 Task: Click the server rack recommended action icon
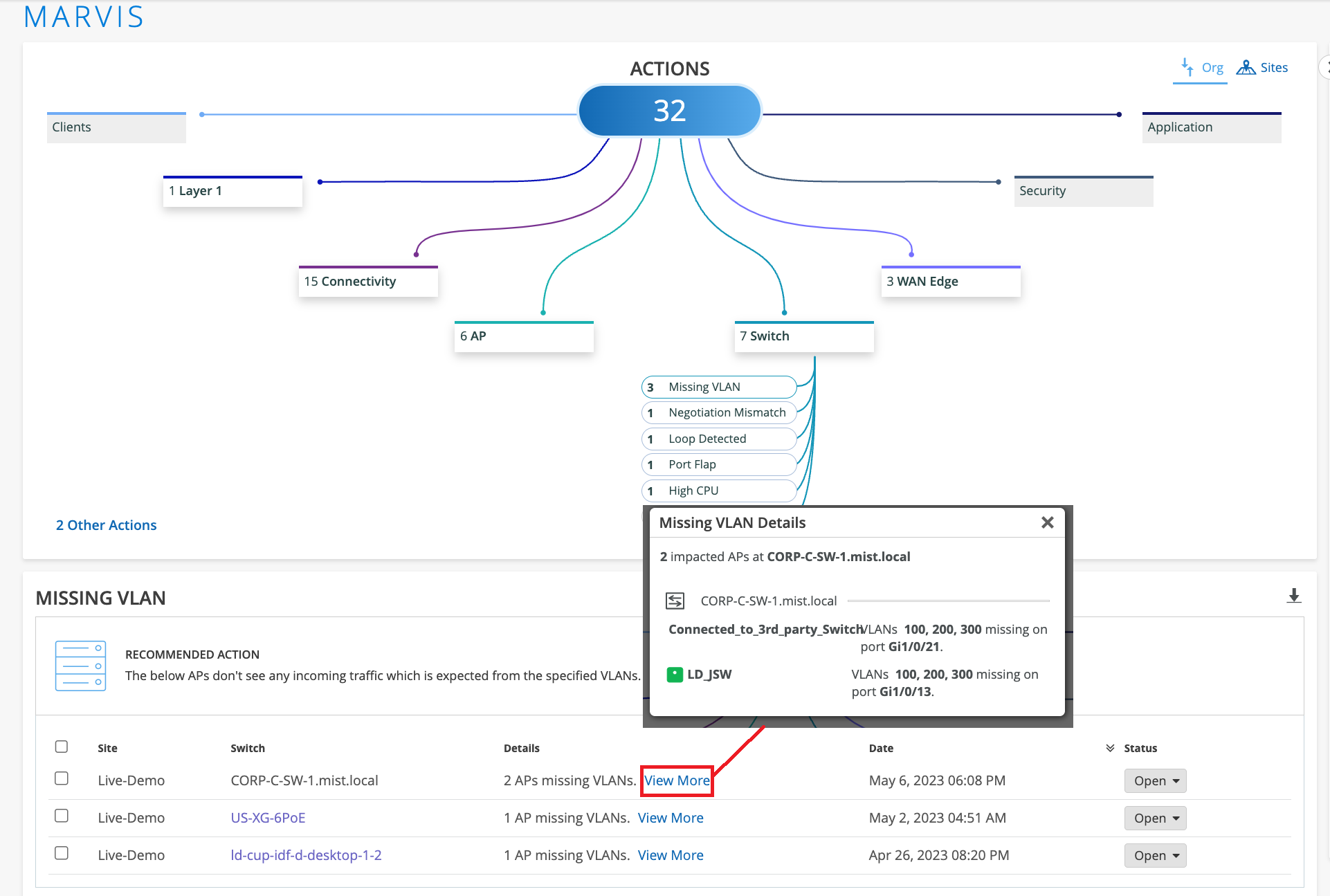pos(80,666)
